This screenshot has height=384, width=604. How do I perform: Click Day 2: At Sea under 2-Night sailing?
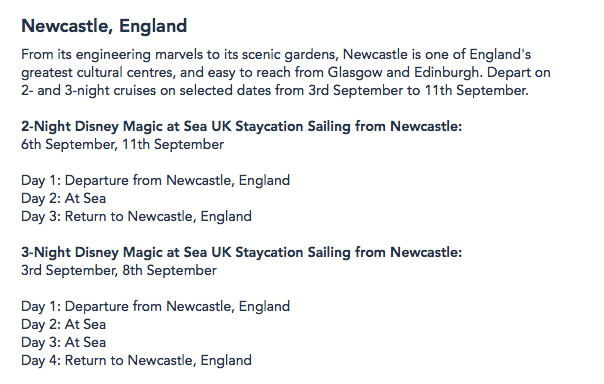click(64, 198)
